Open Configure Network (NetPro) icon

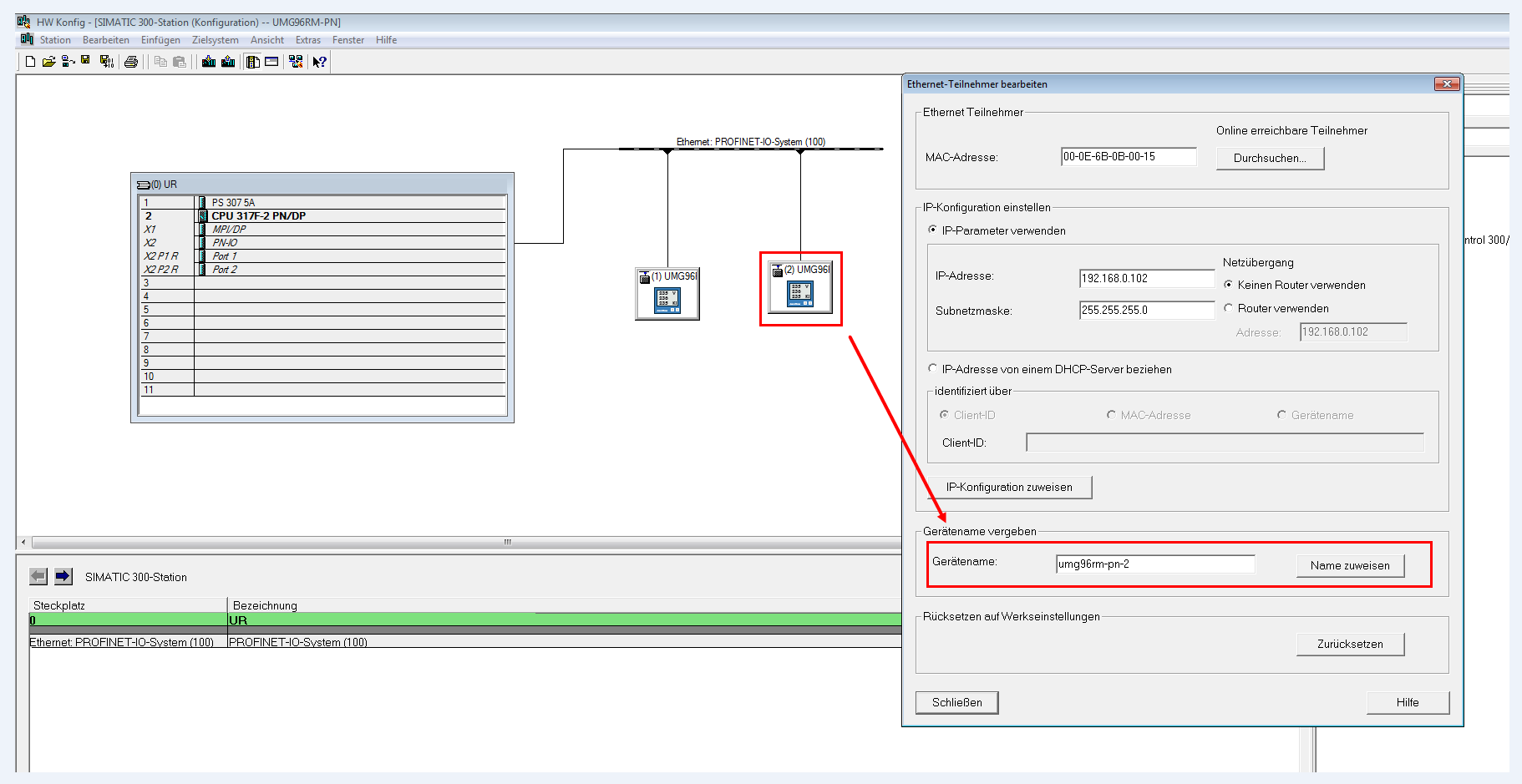click(296, 62)
